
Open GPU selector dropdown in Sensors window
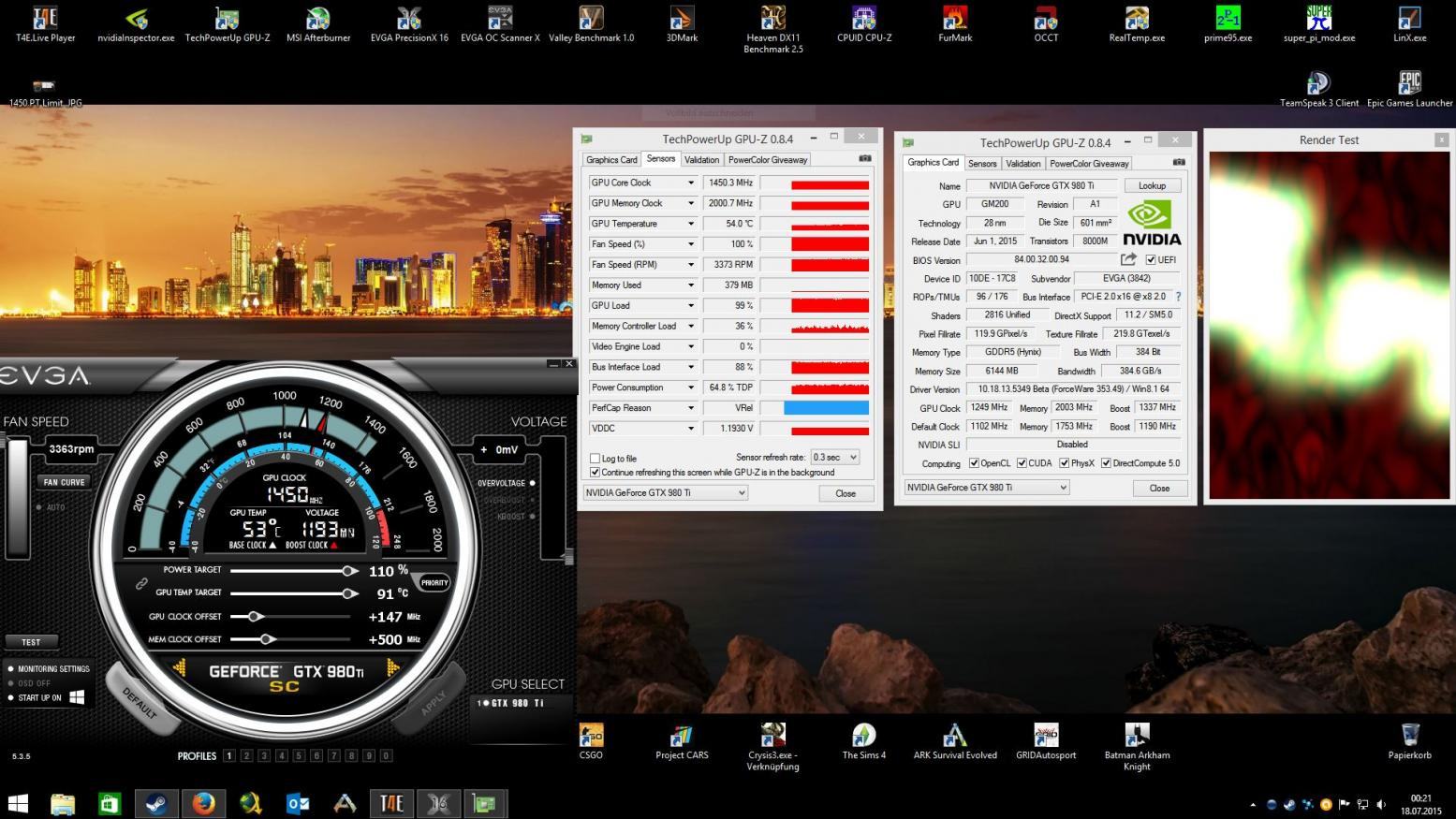click(665, 492)
